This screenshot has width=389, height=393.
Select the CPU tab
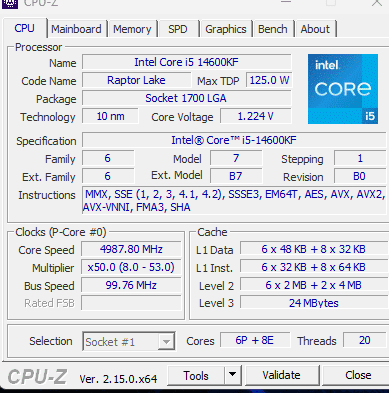point(25,28)
